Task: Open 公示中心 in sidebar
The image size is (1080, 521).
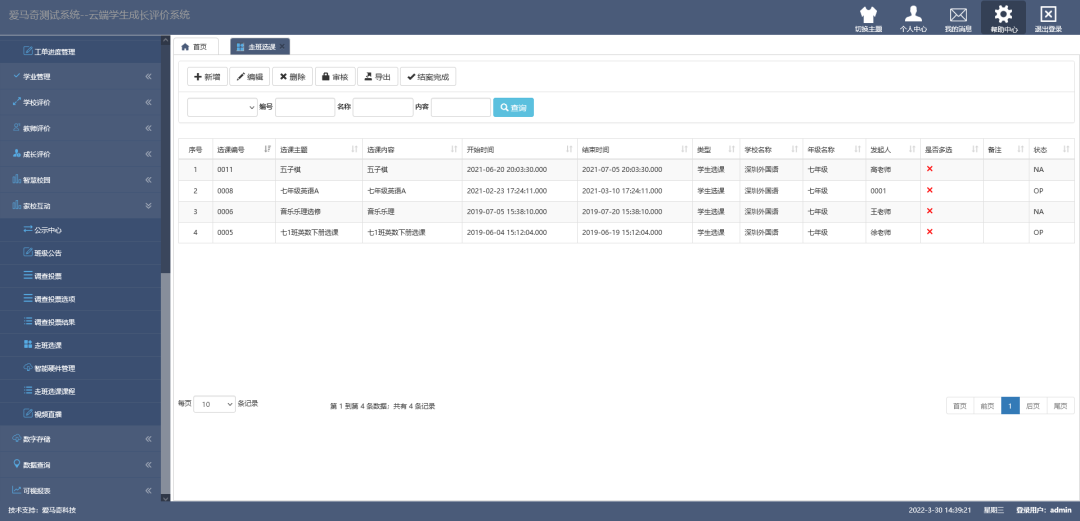Action: (x=80, y=230)
